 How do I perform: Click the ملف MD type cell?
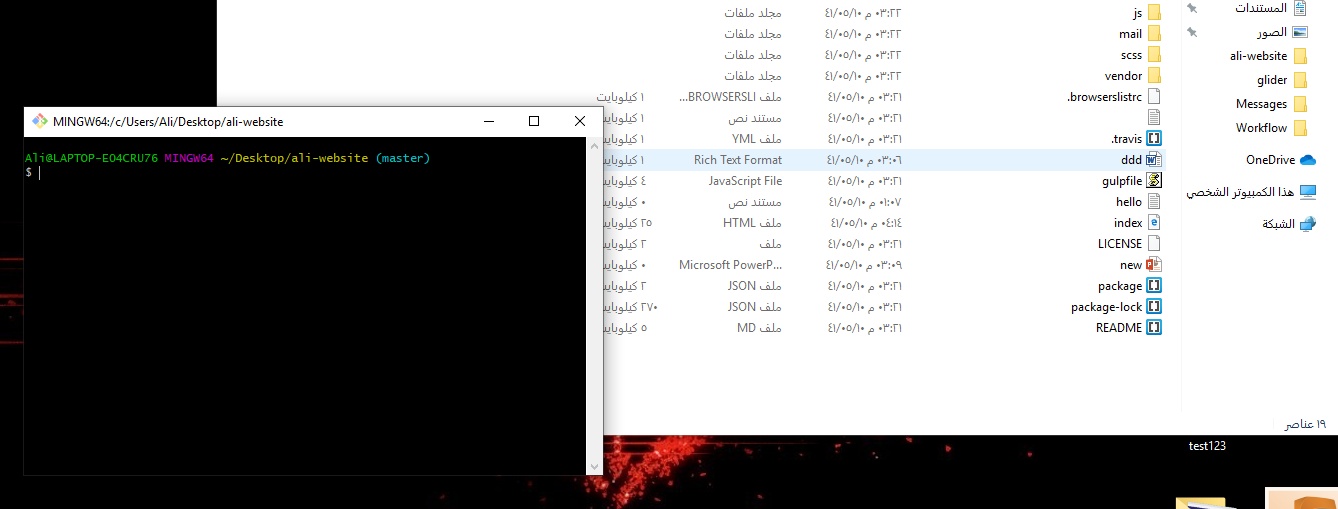point(759,328)
